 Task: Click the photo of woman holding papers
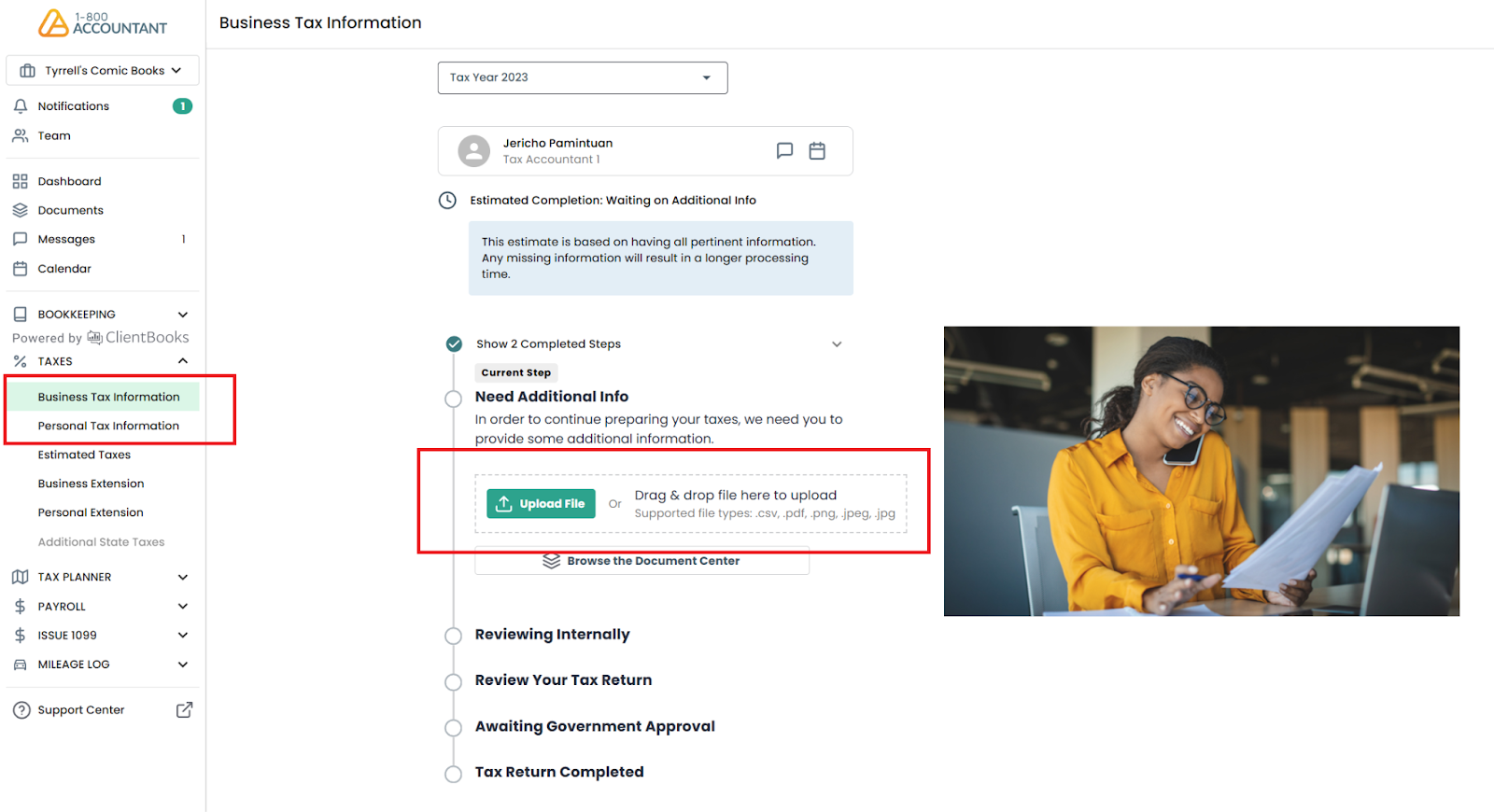(x=1201, y=471)
